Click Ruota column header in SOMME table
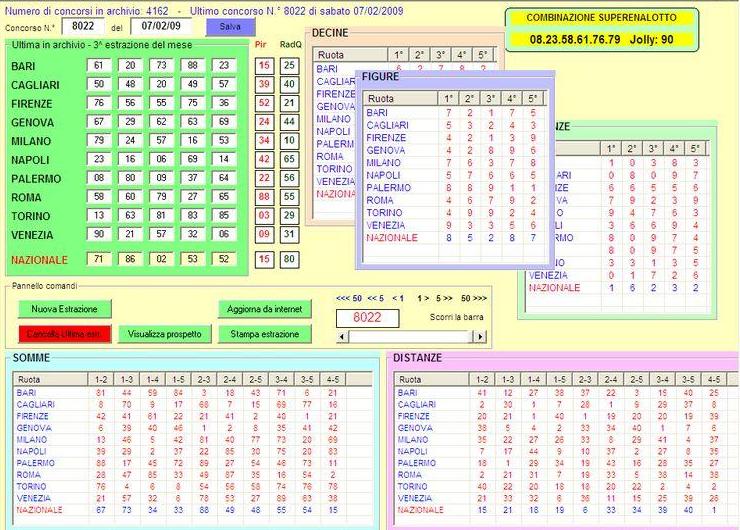 tap(50, 379)
